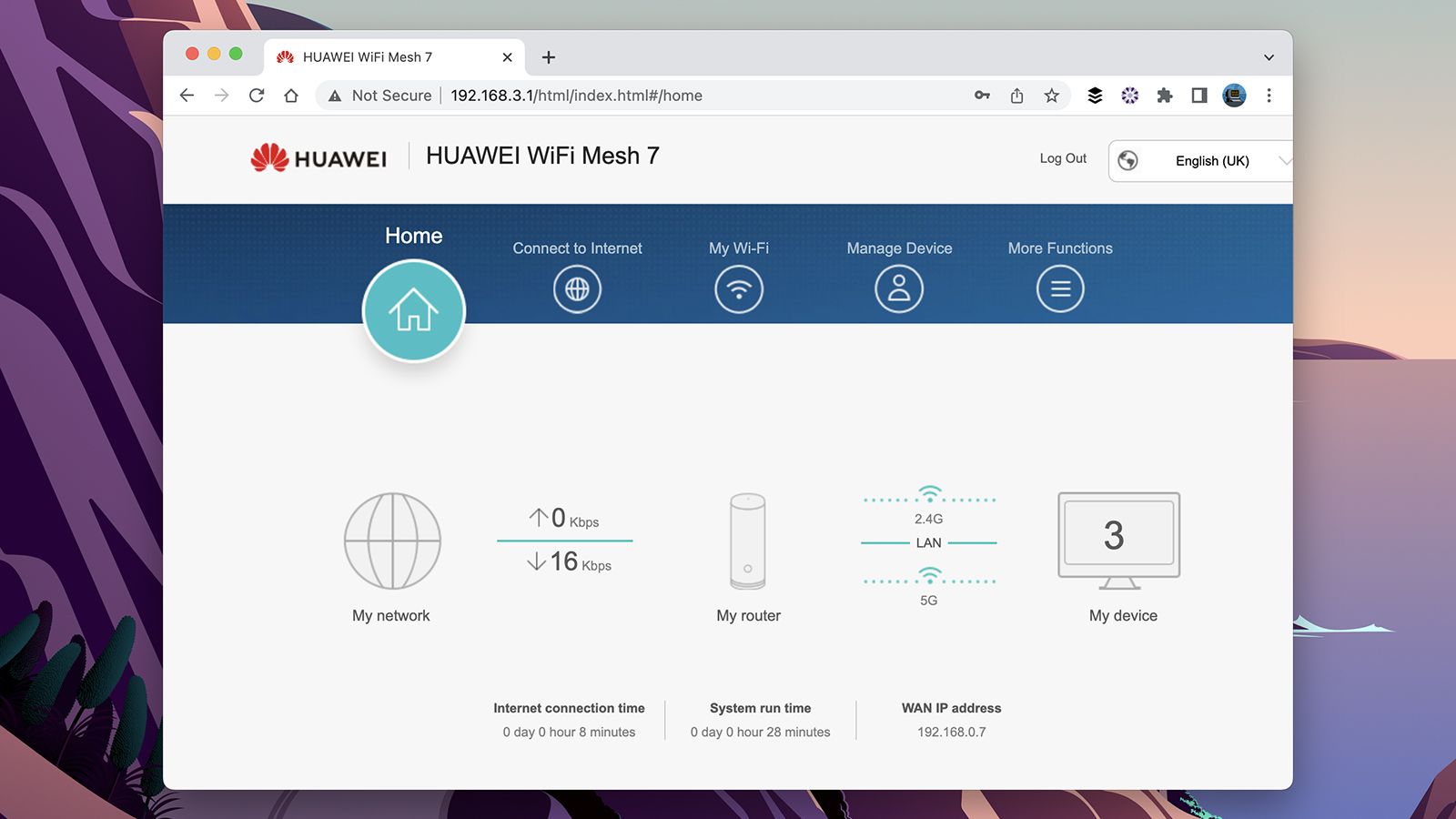Click My device monitor showing 3
The image size is (1456, 819).
(x=1118, y=541)
